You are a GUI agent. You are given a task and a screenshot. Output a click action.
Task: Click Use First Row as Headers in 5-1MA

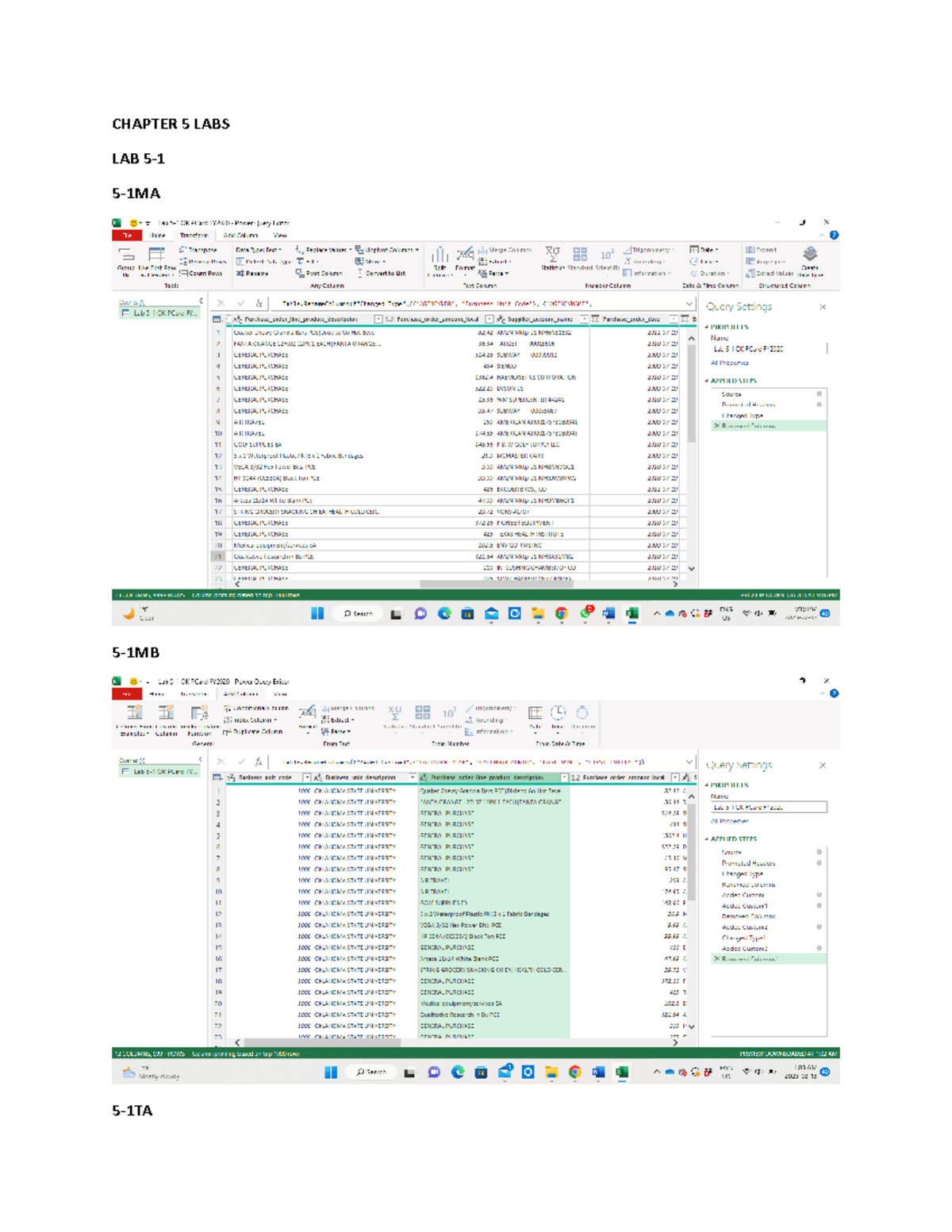point(157,260)
